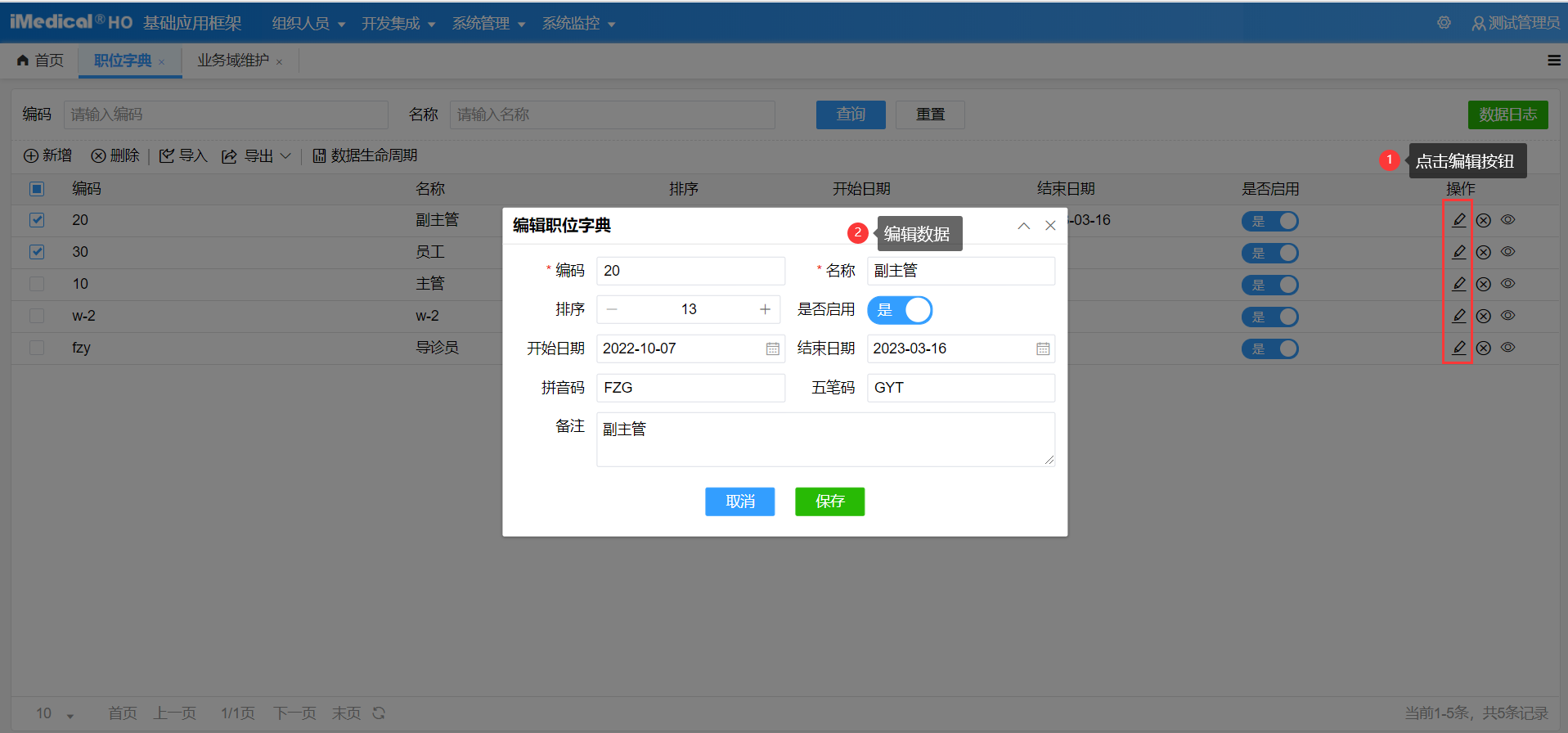Close the 业务域维护 tab

(280, 62)
